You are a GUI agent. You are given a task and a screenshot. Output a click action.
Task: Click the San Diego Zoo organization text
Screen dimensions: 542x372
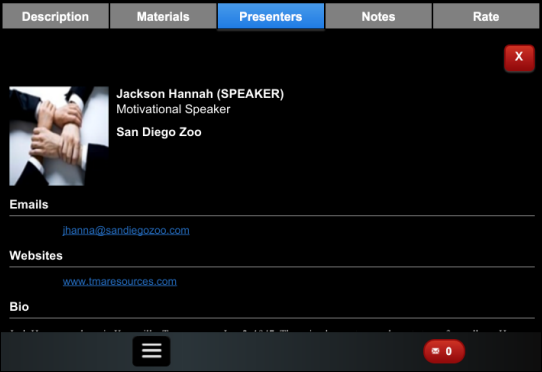click(x=159, y=132)
